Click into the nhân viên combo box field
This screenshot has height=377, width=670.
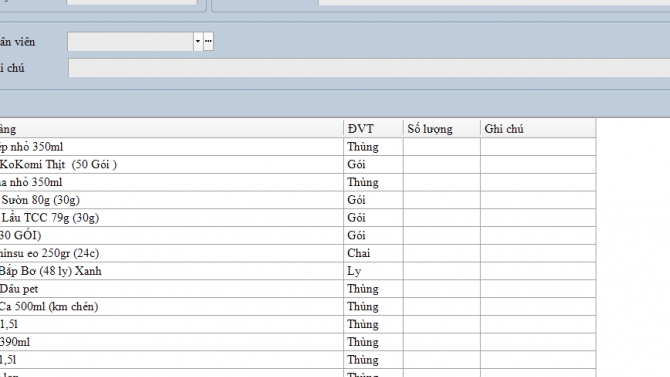pyautogui.click(x=130, y=41)
